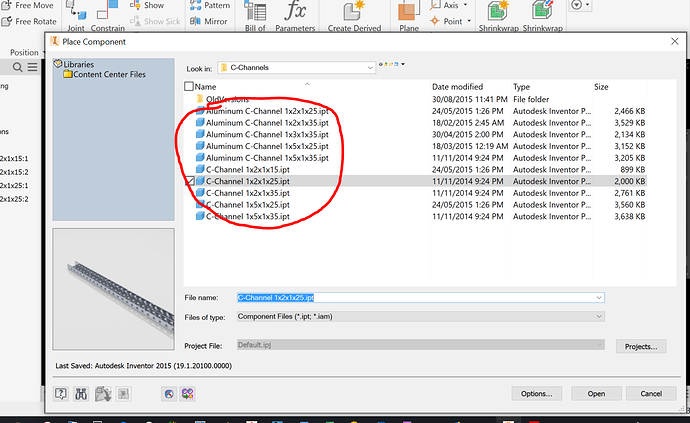Select the work Point tool
This screenshot has width=690, height=423.
(x=445, y=21)
